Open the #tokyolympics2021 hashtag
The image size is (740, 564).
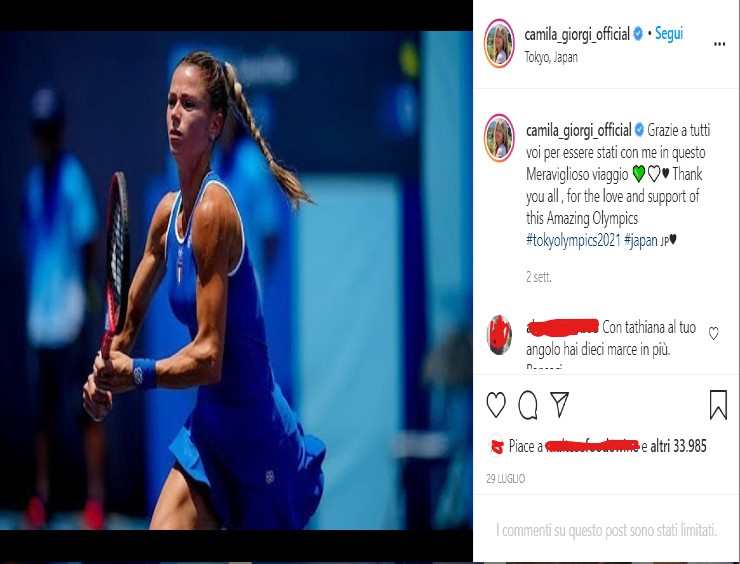pyautogui.click(x=573, y=241)
